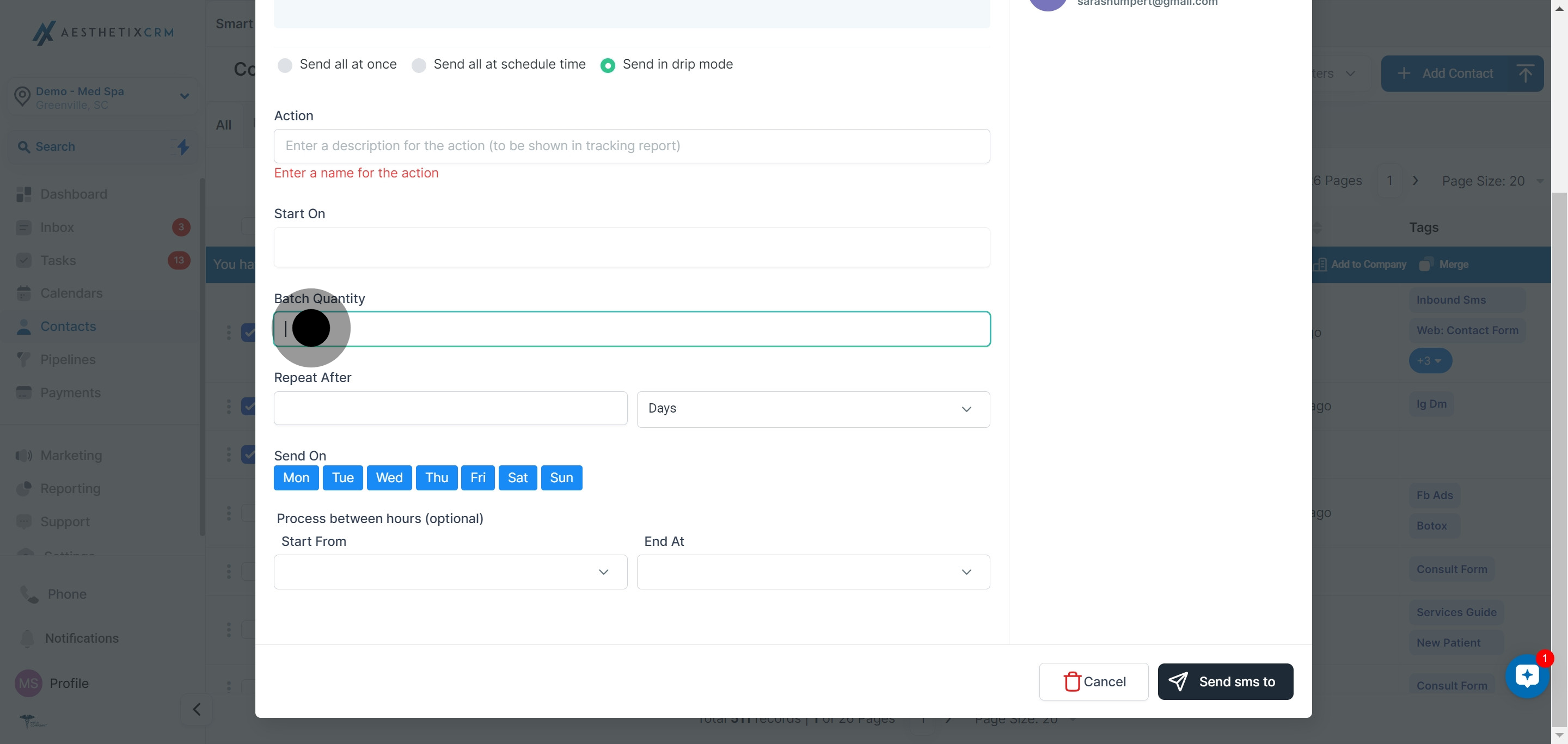Expand the Start From hour dropdown

click(450, 572)
